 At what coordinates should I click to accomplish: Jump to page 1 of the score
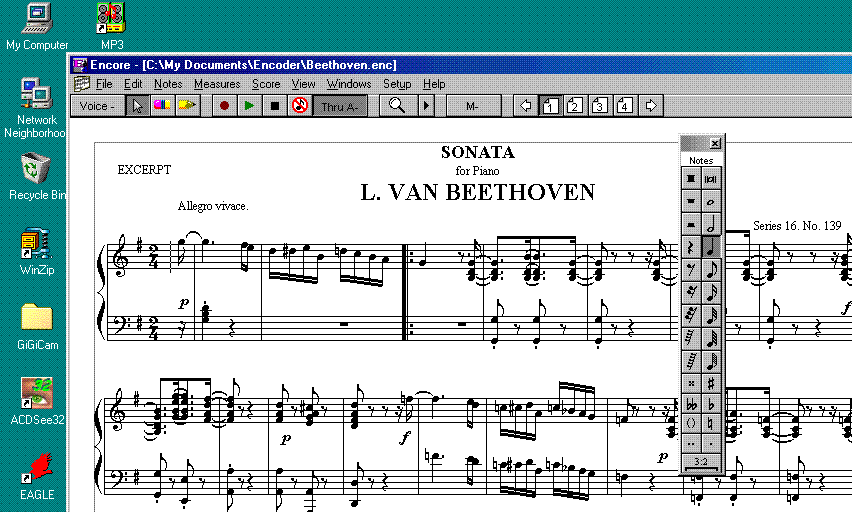pos(550,105)
